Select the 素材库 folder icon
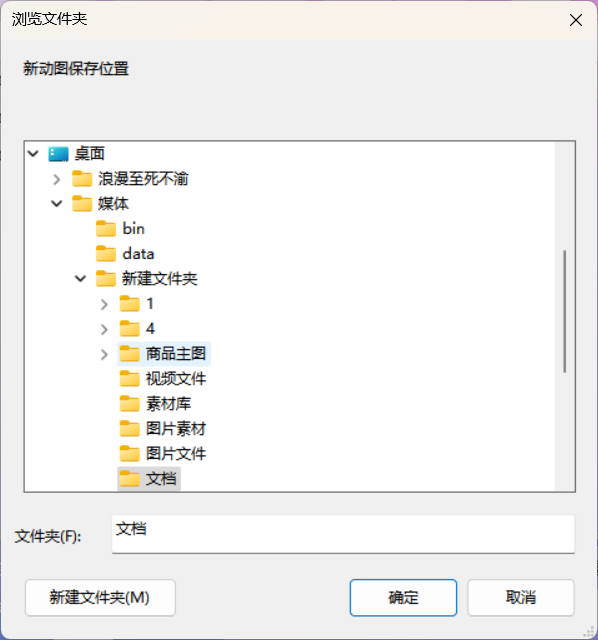This screenshot has height=640, width=598. (129, 404)
